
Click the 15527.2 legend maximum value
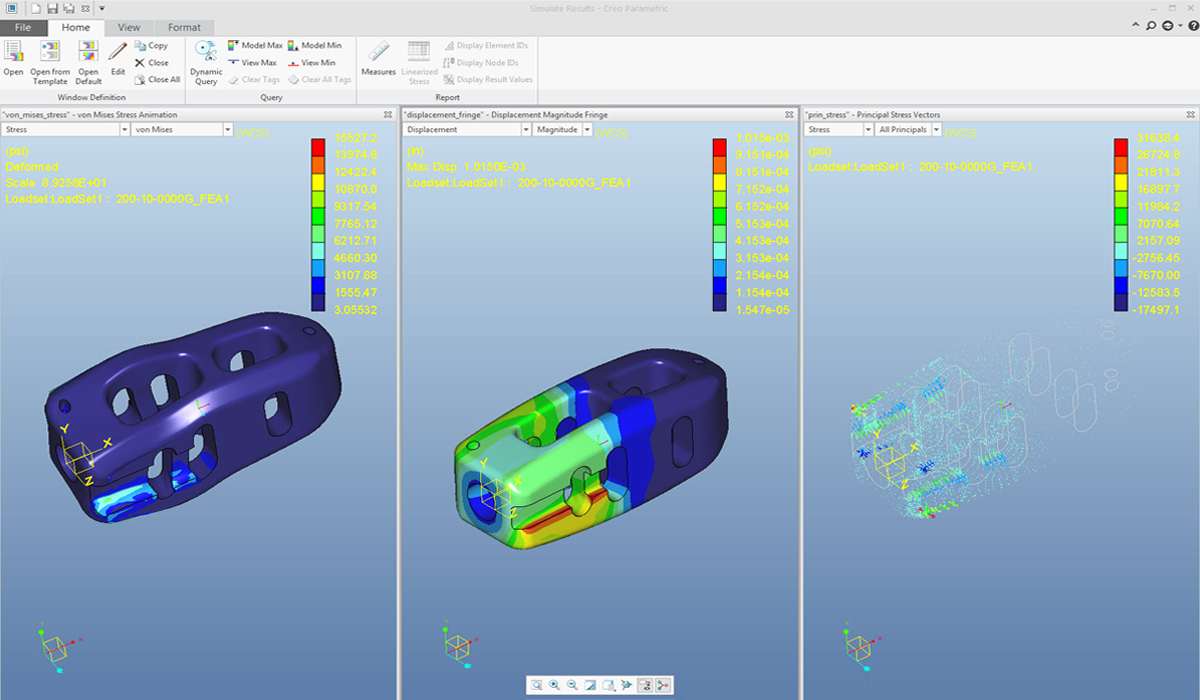click(x=357, y=138)
